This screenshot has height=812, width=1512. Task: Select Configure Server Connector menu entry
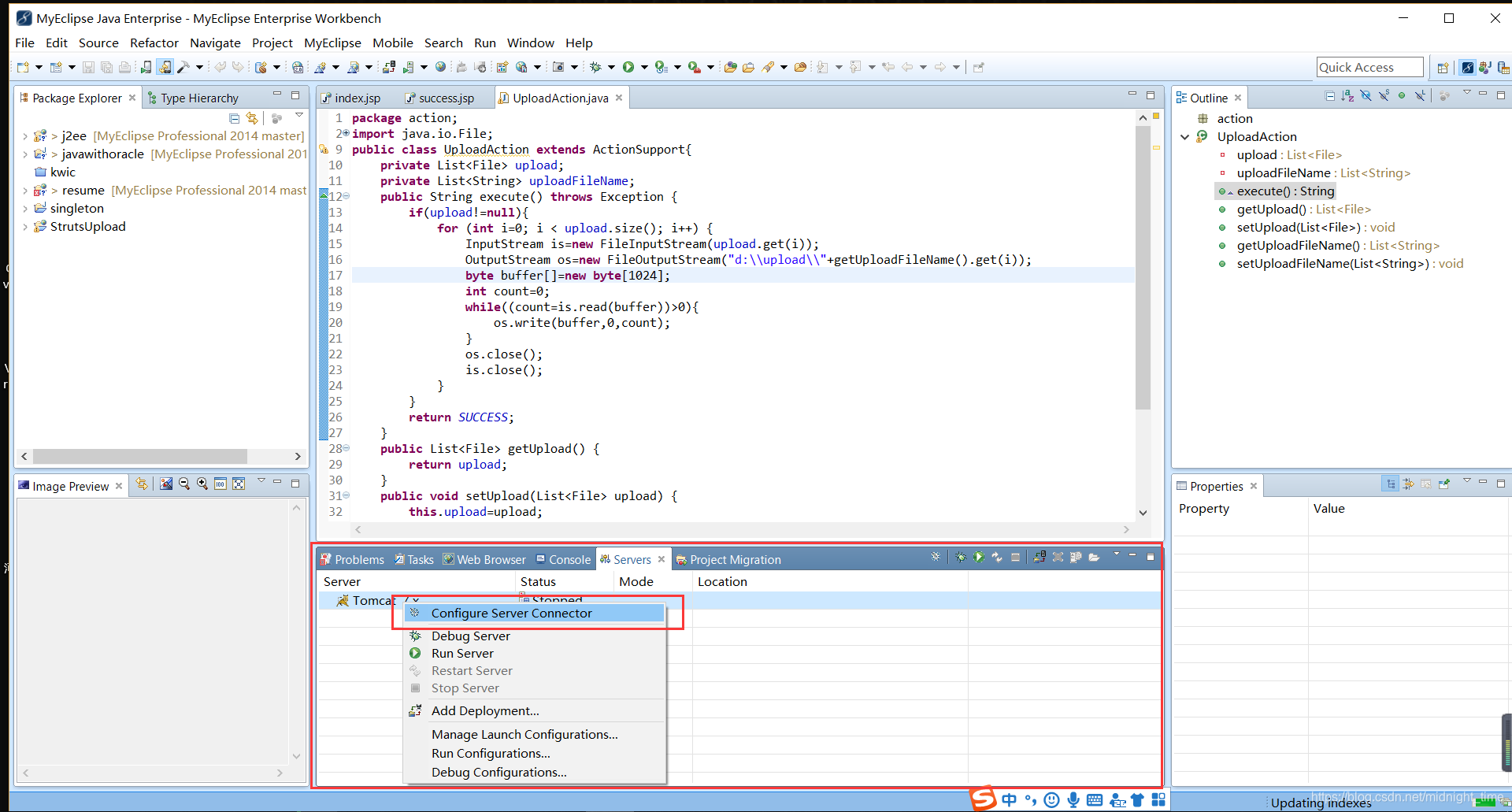534,613
